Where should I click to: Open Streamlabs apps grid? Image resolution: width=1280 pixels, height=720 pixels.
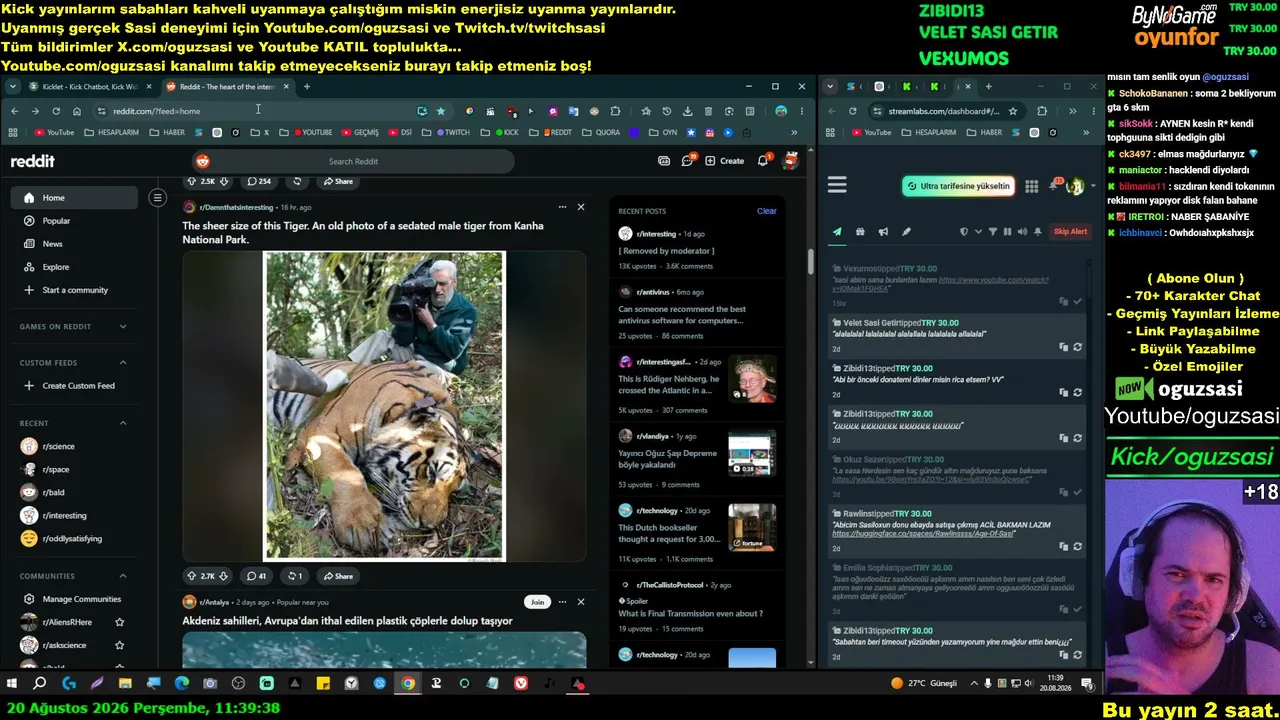tap(1031, 186)
